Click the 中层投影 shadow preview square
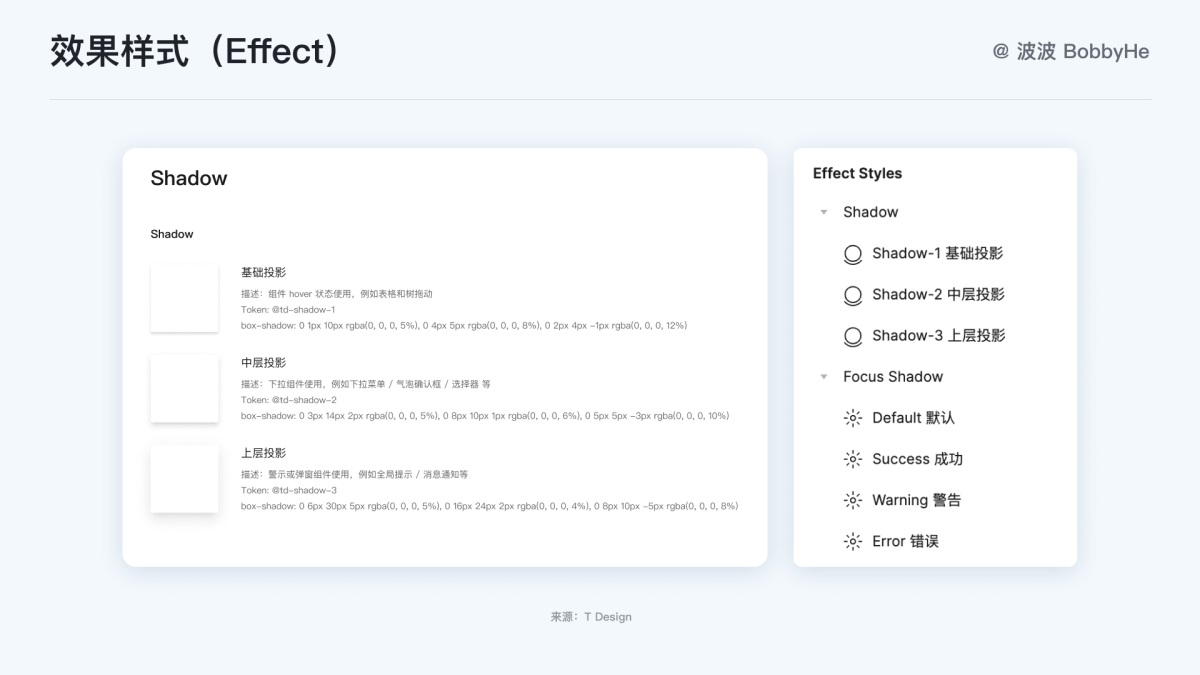This screenshot has width=1200, height=675. coord(185,388)
